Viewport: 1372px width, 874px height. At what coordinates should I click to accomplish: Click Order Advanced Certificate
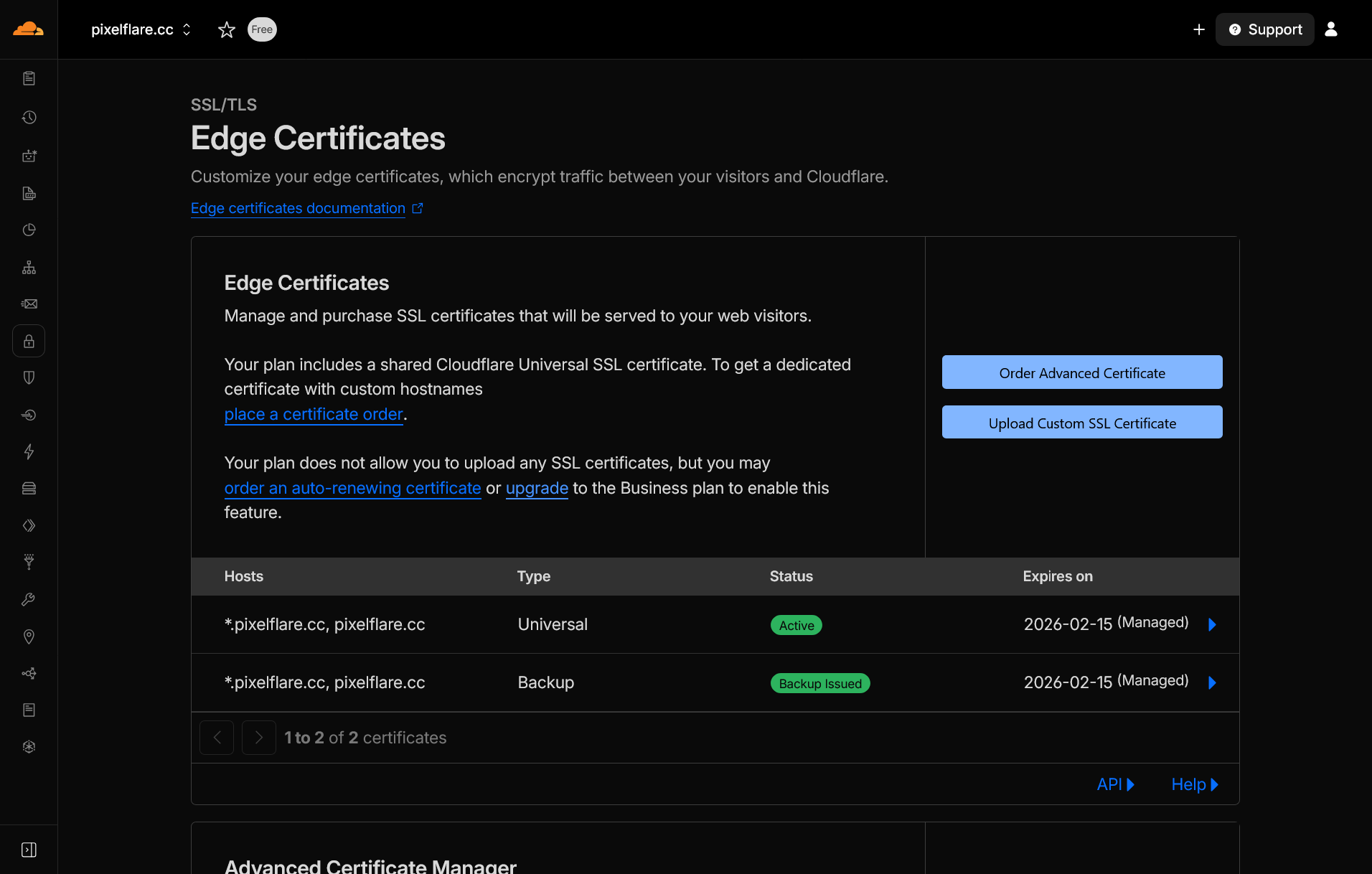[1081, 372]
